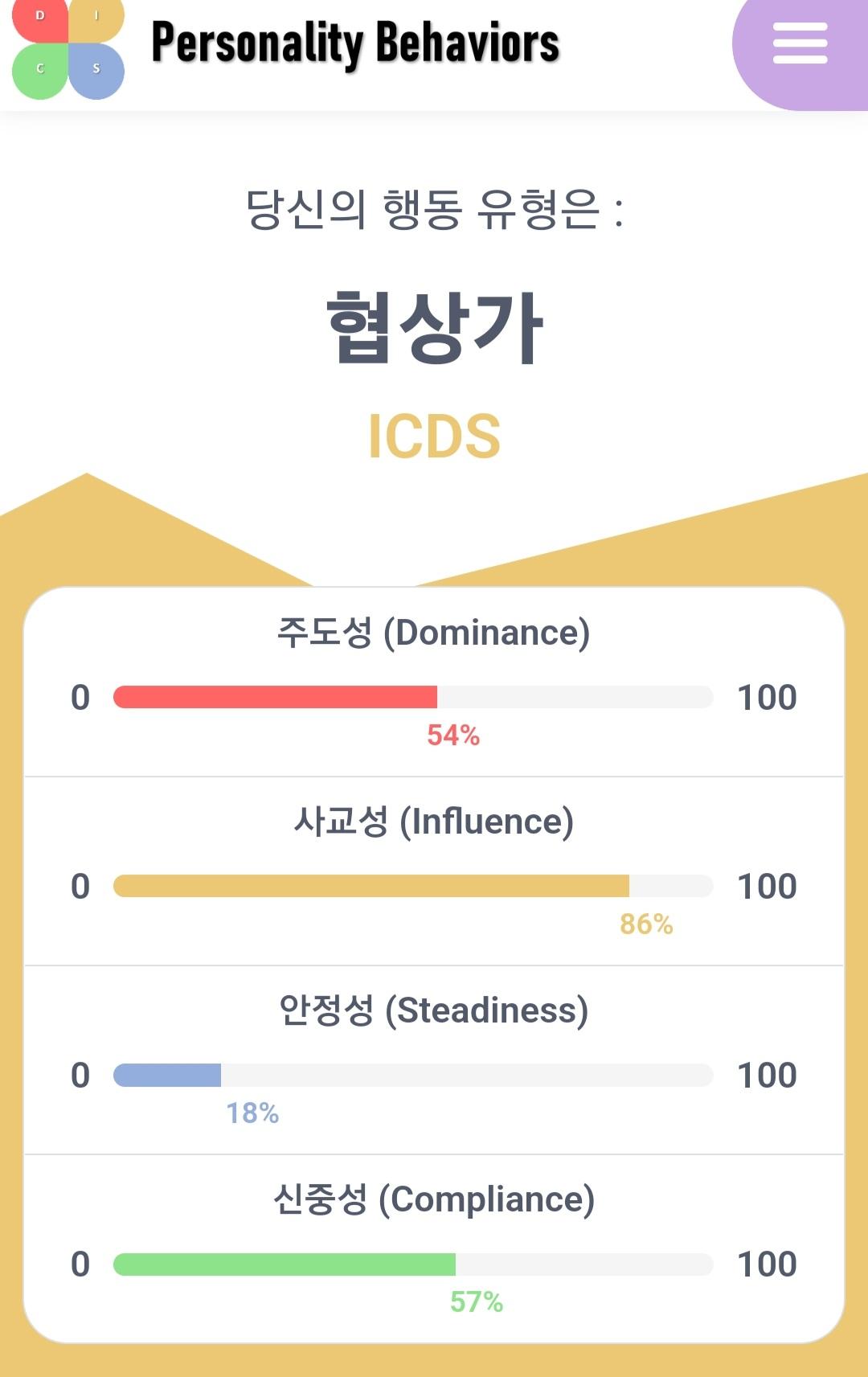Screen dimensions: 868x1377
Task: Click the Personality Behaviors title
Action: (x=355, y=44)
